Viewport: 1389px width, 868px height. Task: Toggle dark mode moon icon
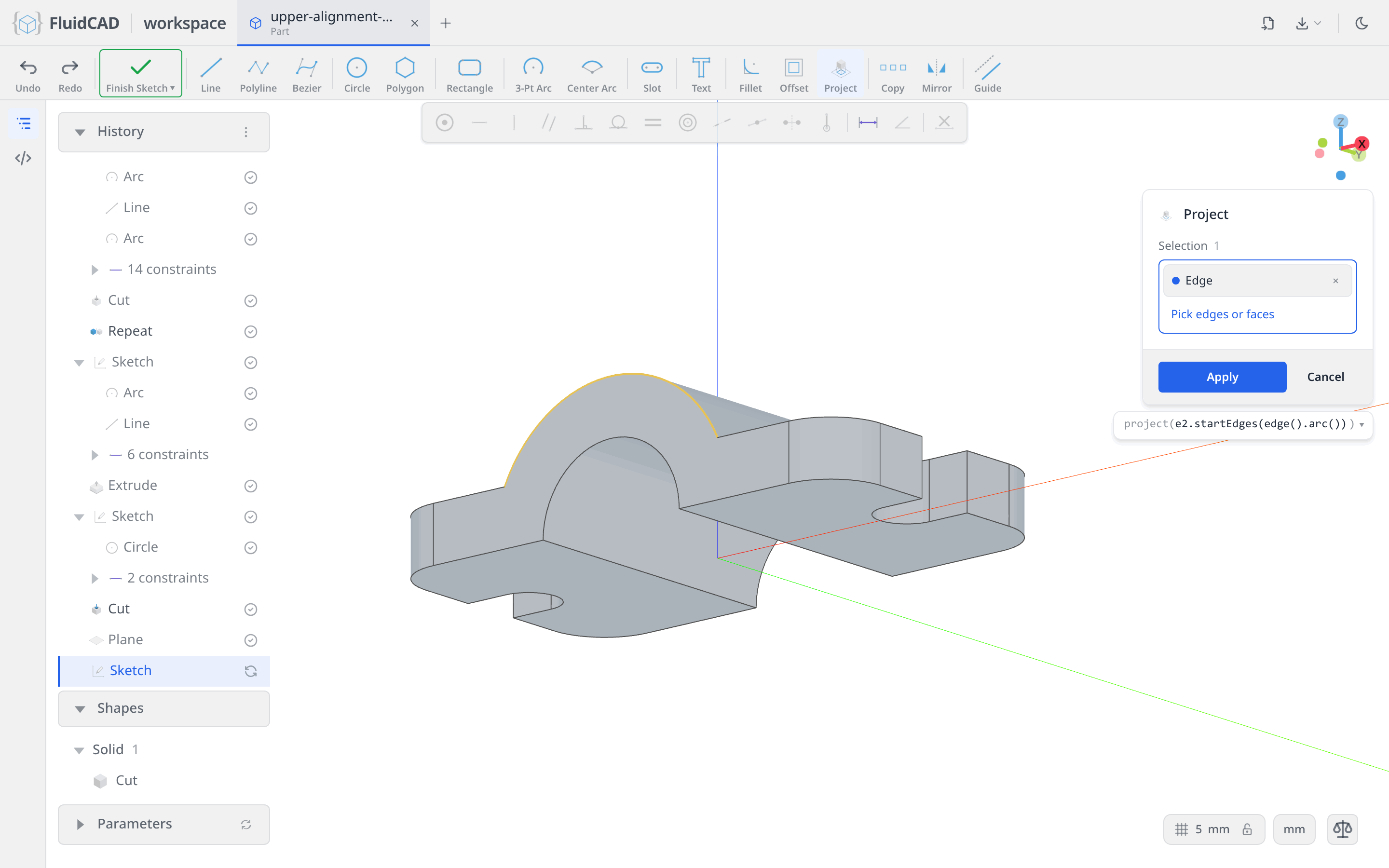pos(1362,23)
